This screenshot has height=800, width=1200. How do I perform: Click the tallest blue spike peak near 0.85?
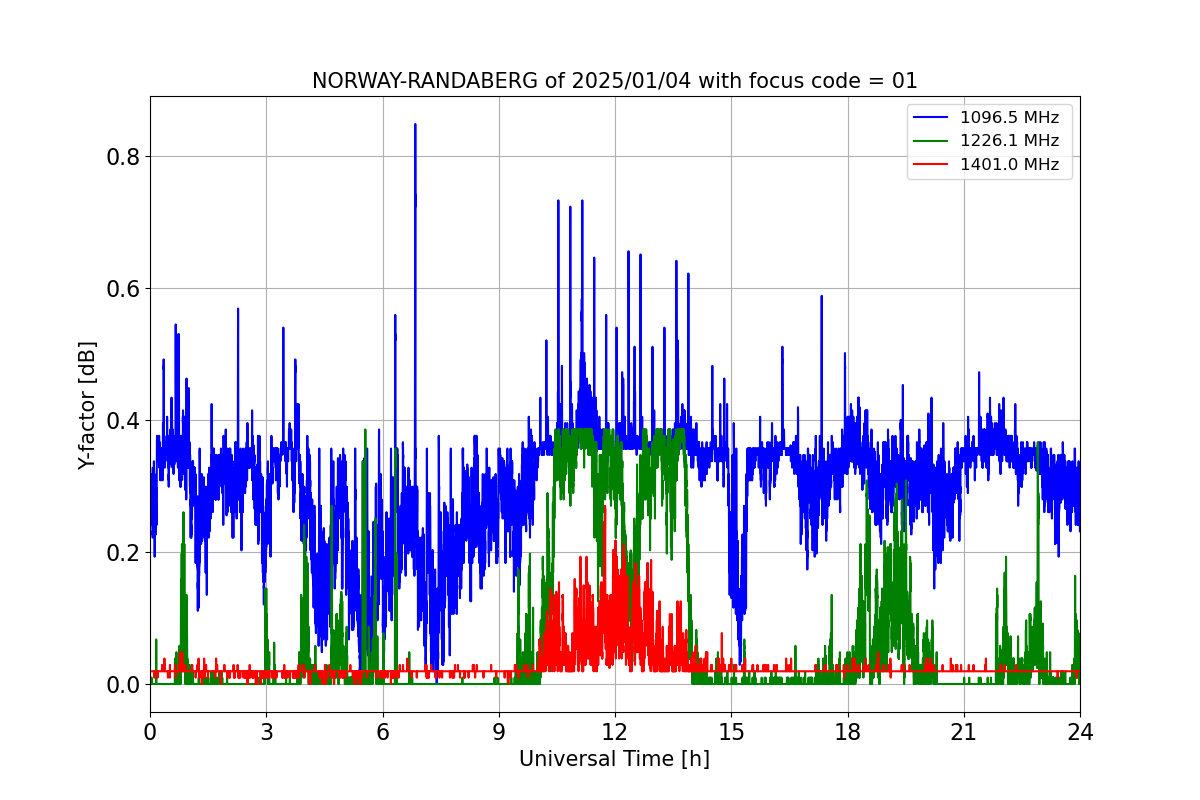(x=415, y=126)
